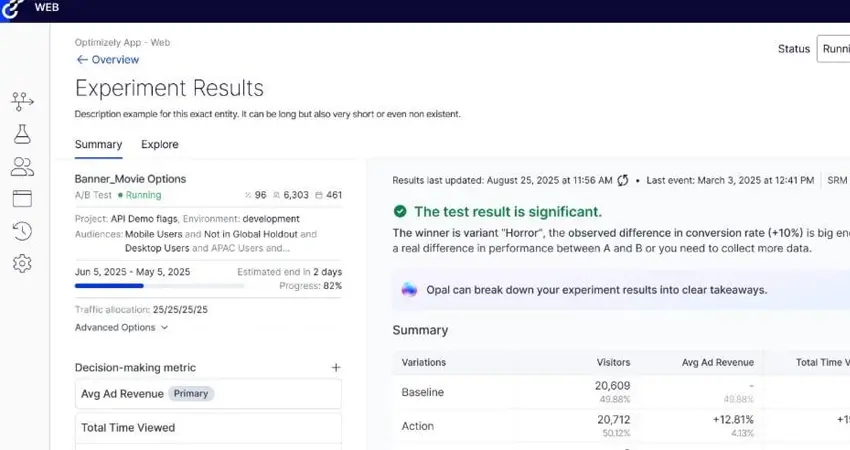
Task: Switch to the Explore tab
Action: pos(160,145)
